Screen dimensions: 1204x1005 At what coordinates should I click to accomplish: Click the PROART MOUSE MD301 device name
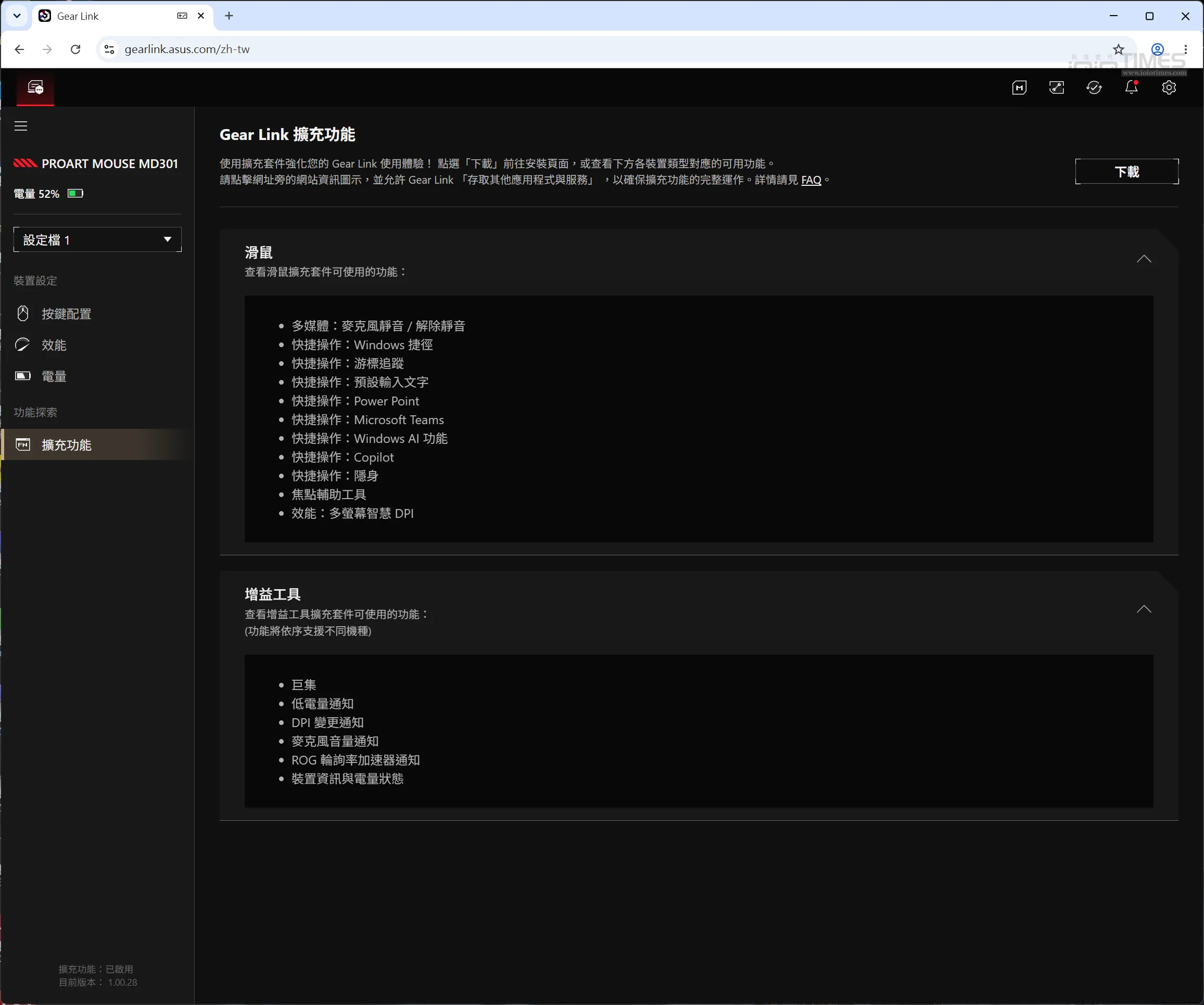110,164
